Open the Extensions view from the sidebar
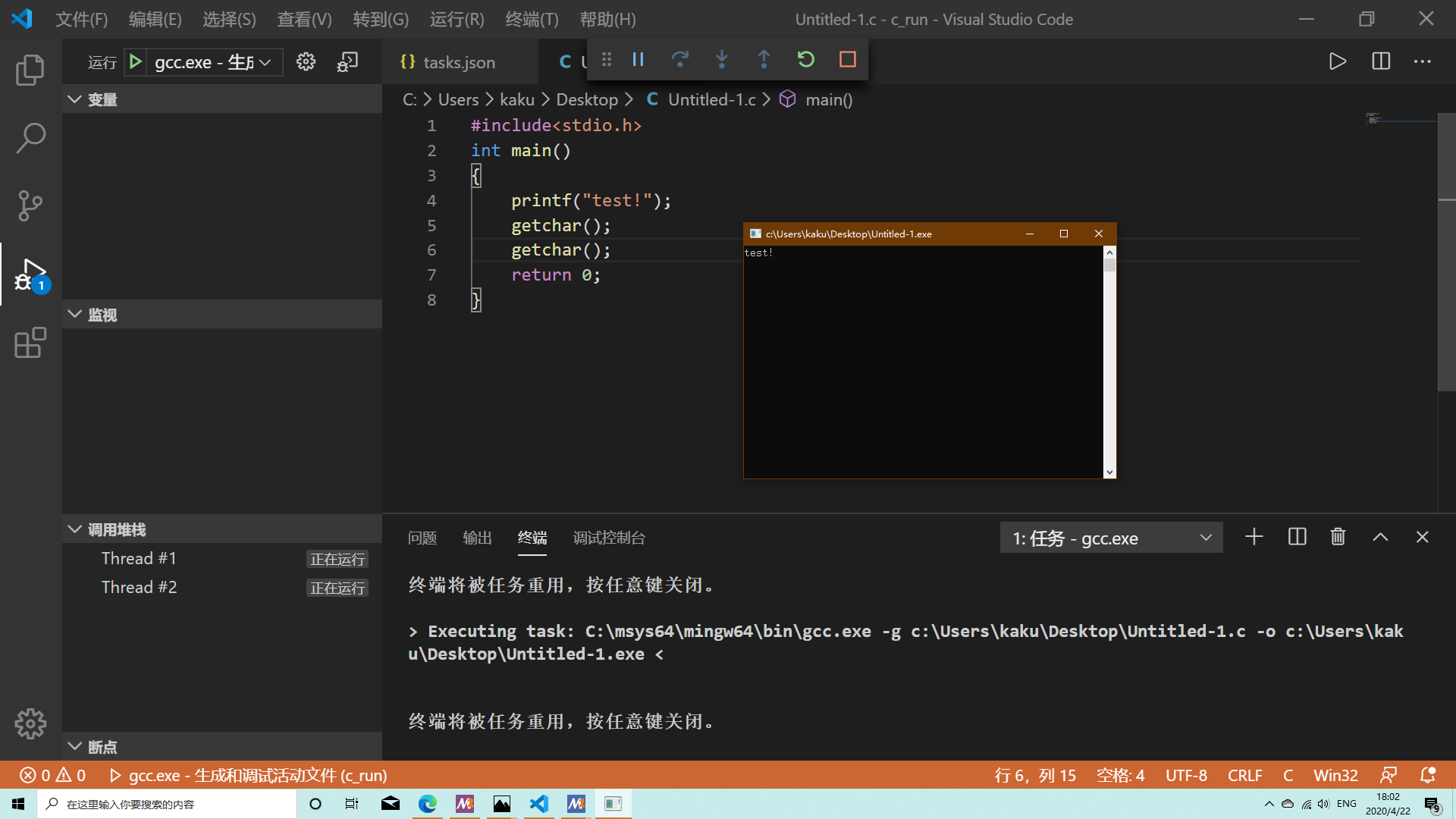Image resolution: width=1456 pixels, height=819 pixels. coord(30,344)
